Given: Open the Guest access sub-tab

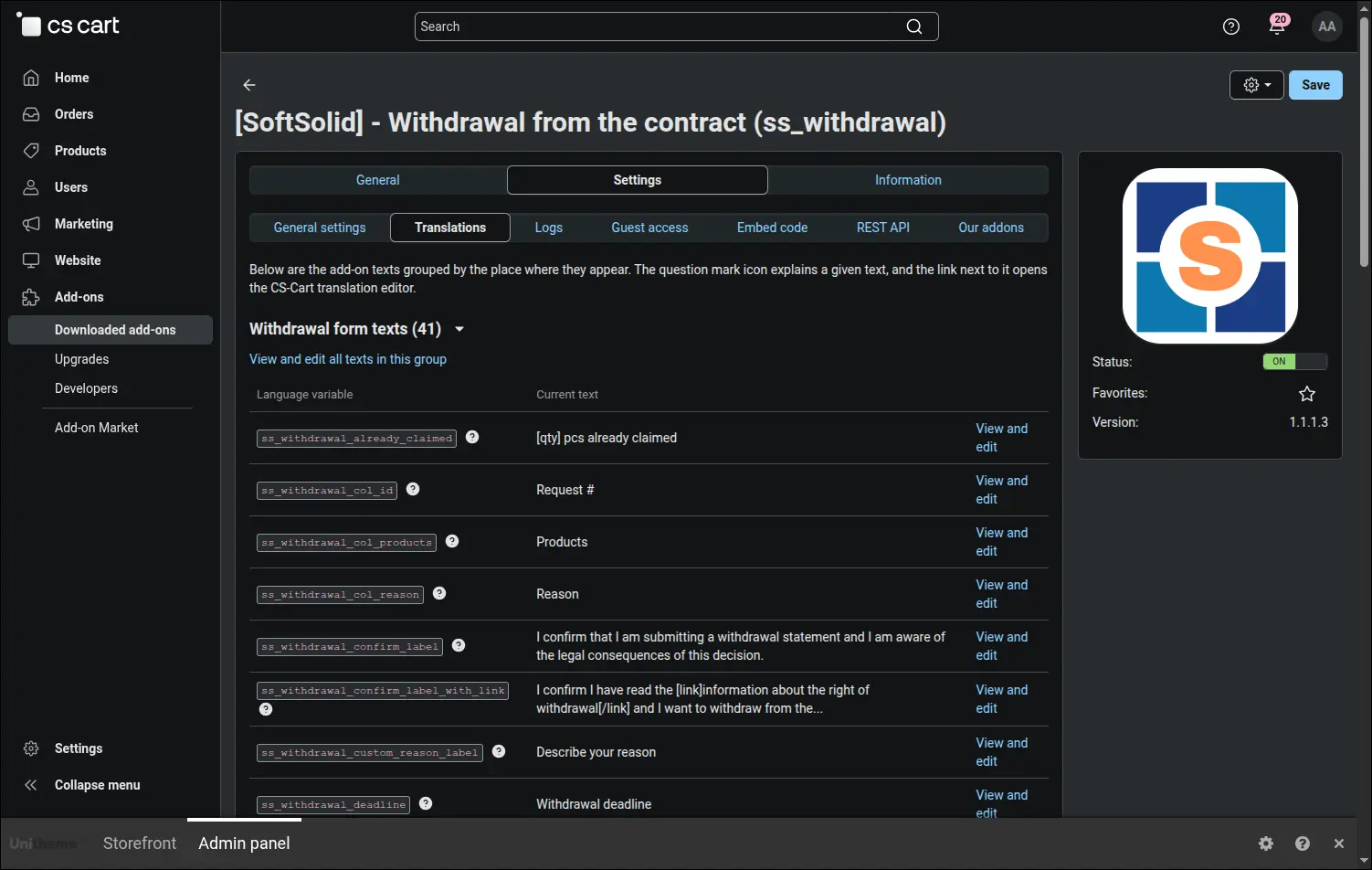Looking at the screenshot, I should click(649, 228).
